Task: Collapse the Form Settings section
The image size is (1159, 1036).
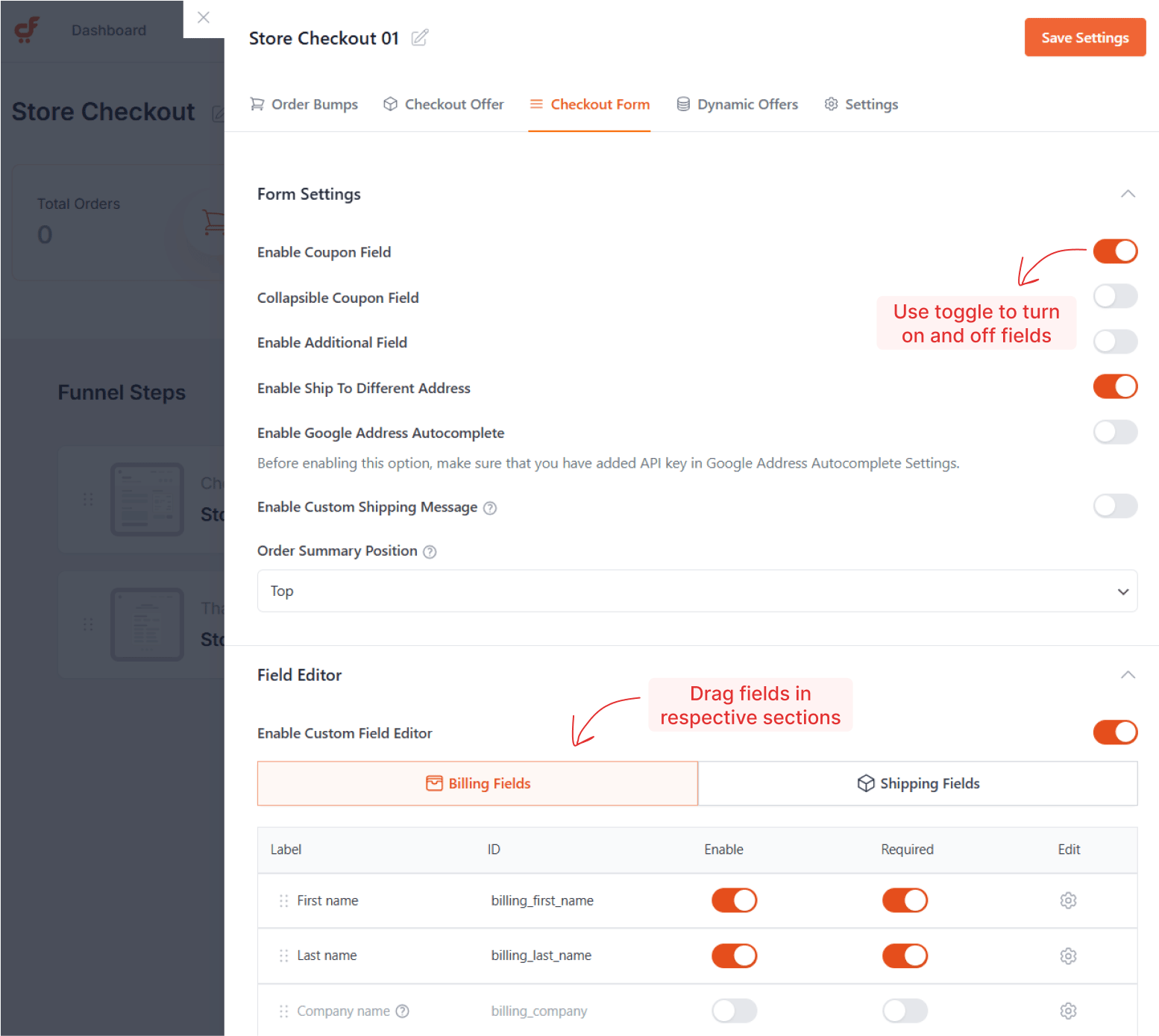Action: (x=1128, y=194)
